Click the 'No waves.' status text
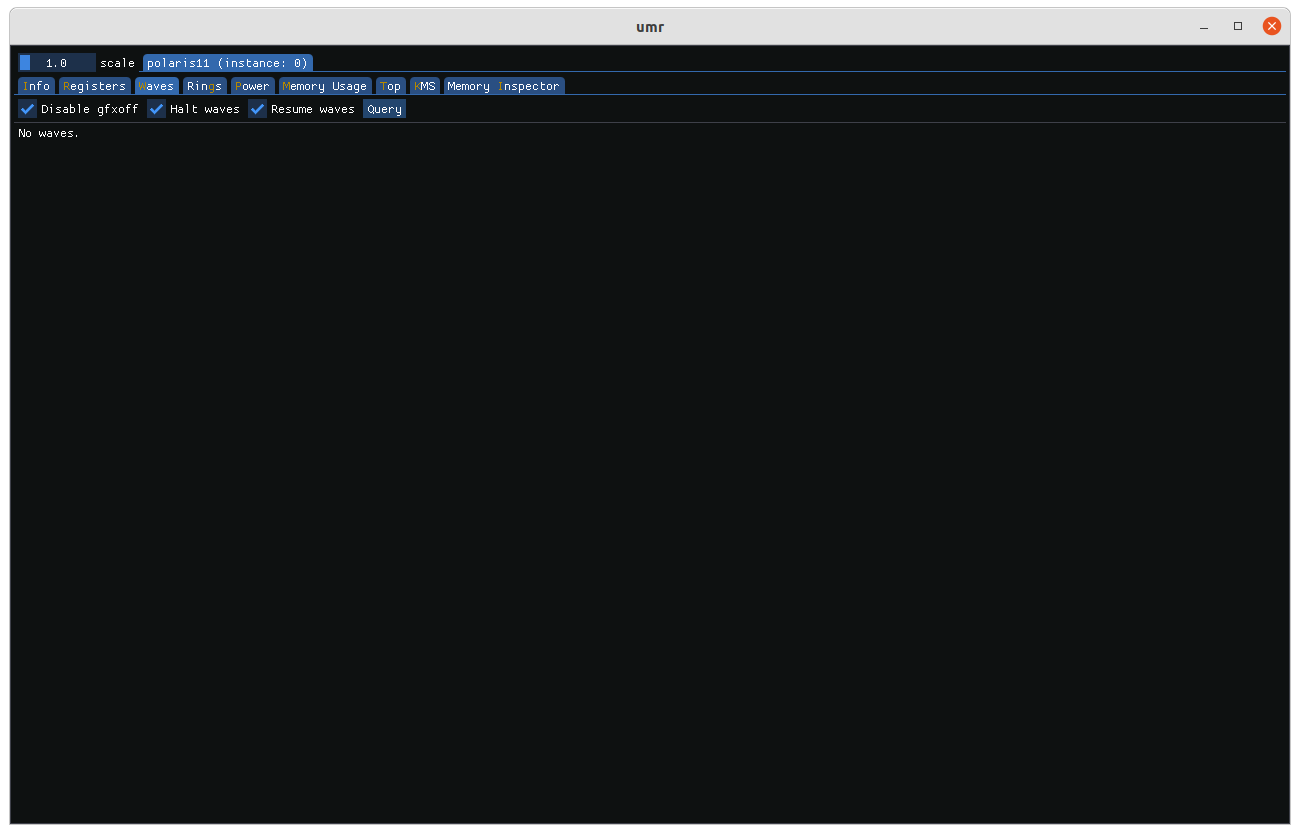 [49, 133]
